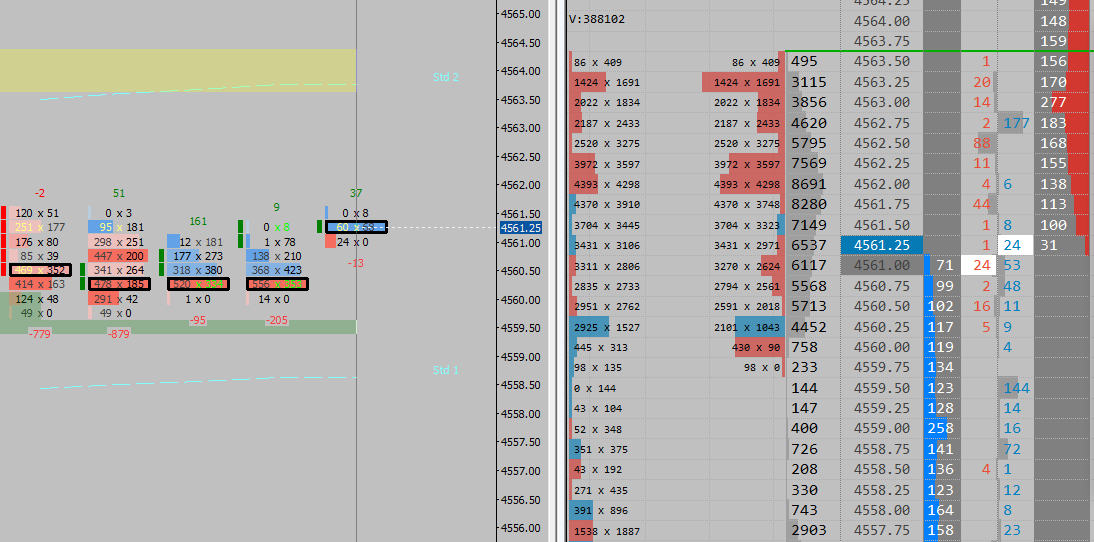Screen dimensions: 1094x542
Task: Click the 2925 x 1527 DOM cell
Action: [606, 327]
